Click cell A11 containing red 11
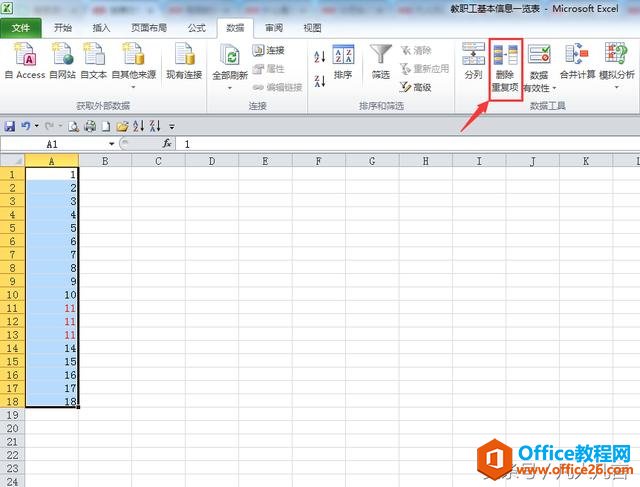Viewport: 640px width, 487px height. point(51,308)
